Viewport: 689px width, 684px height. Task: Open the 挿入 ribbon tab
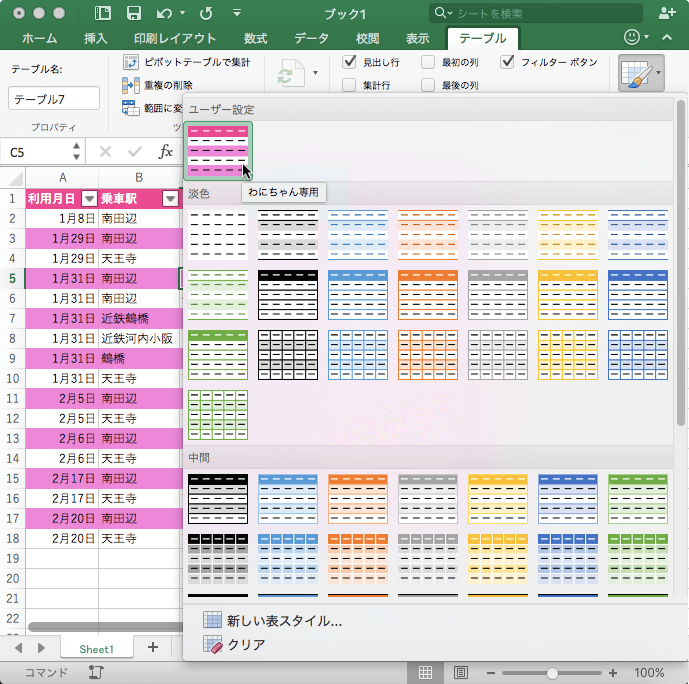[x=96, y=38]
